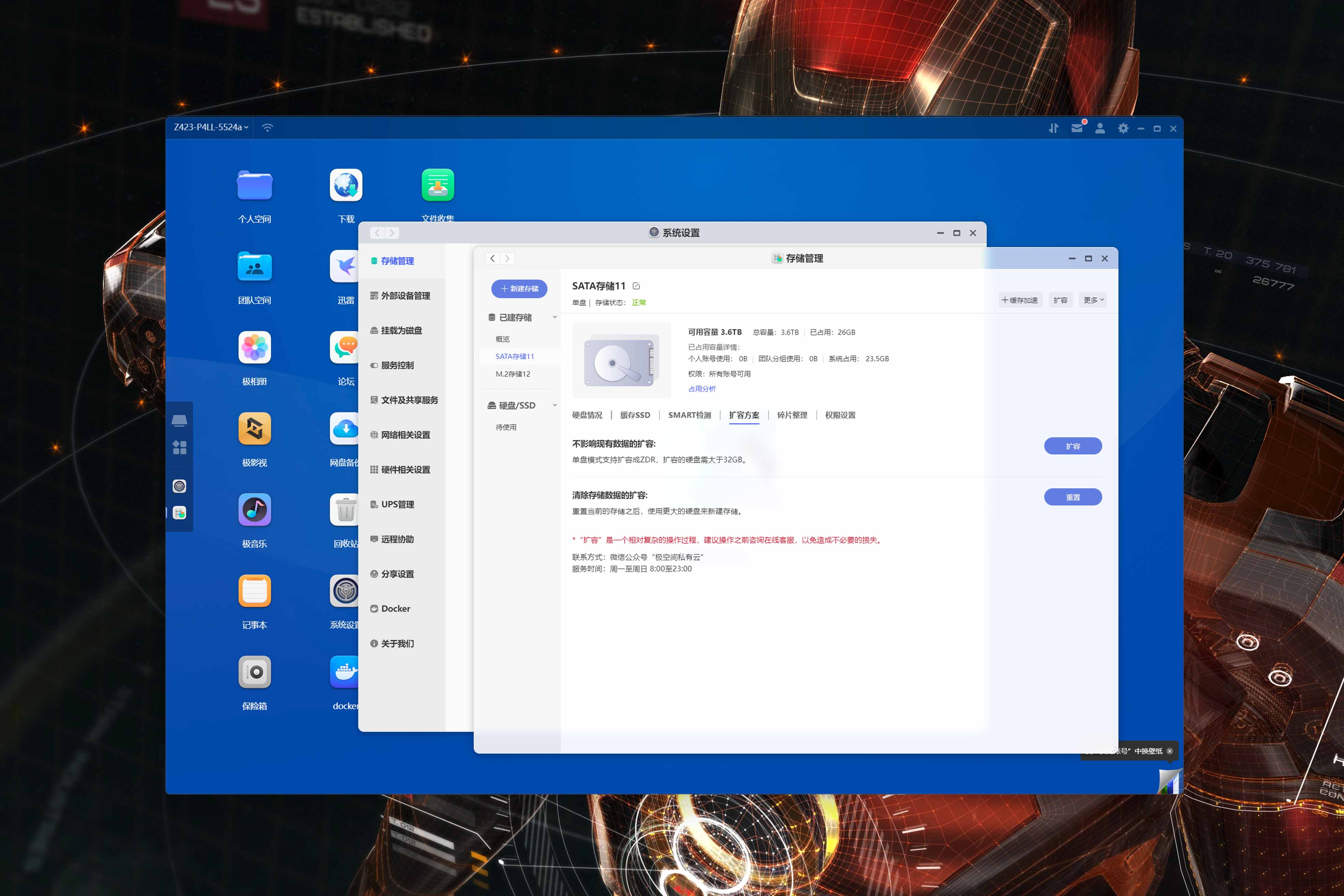Select 待使用 under 硬盘/SSD

[506, 428]
